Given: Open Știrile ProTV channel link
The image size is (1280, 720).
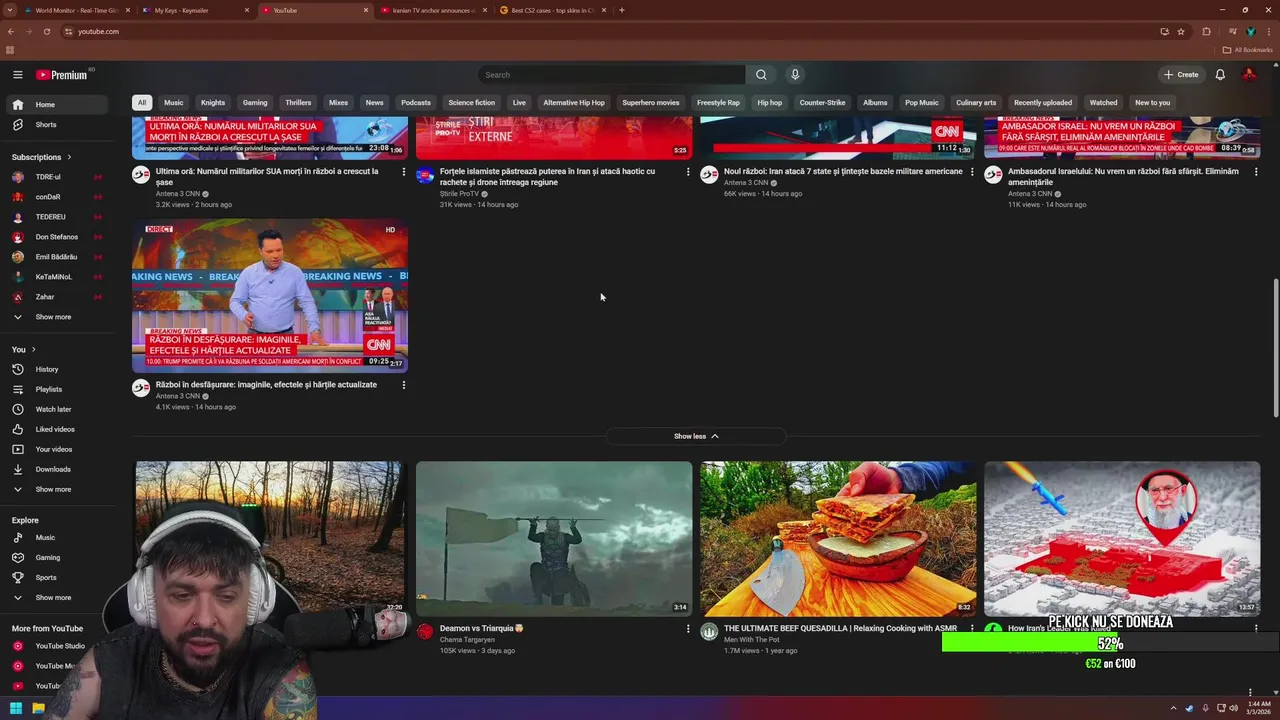Looking at the screenshot, I should coord(459,194).
